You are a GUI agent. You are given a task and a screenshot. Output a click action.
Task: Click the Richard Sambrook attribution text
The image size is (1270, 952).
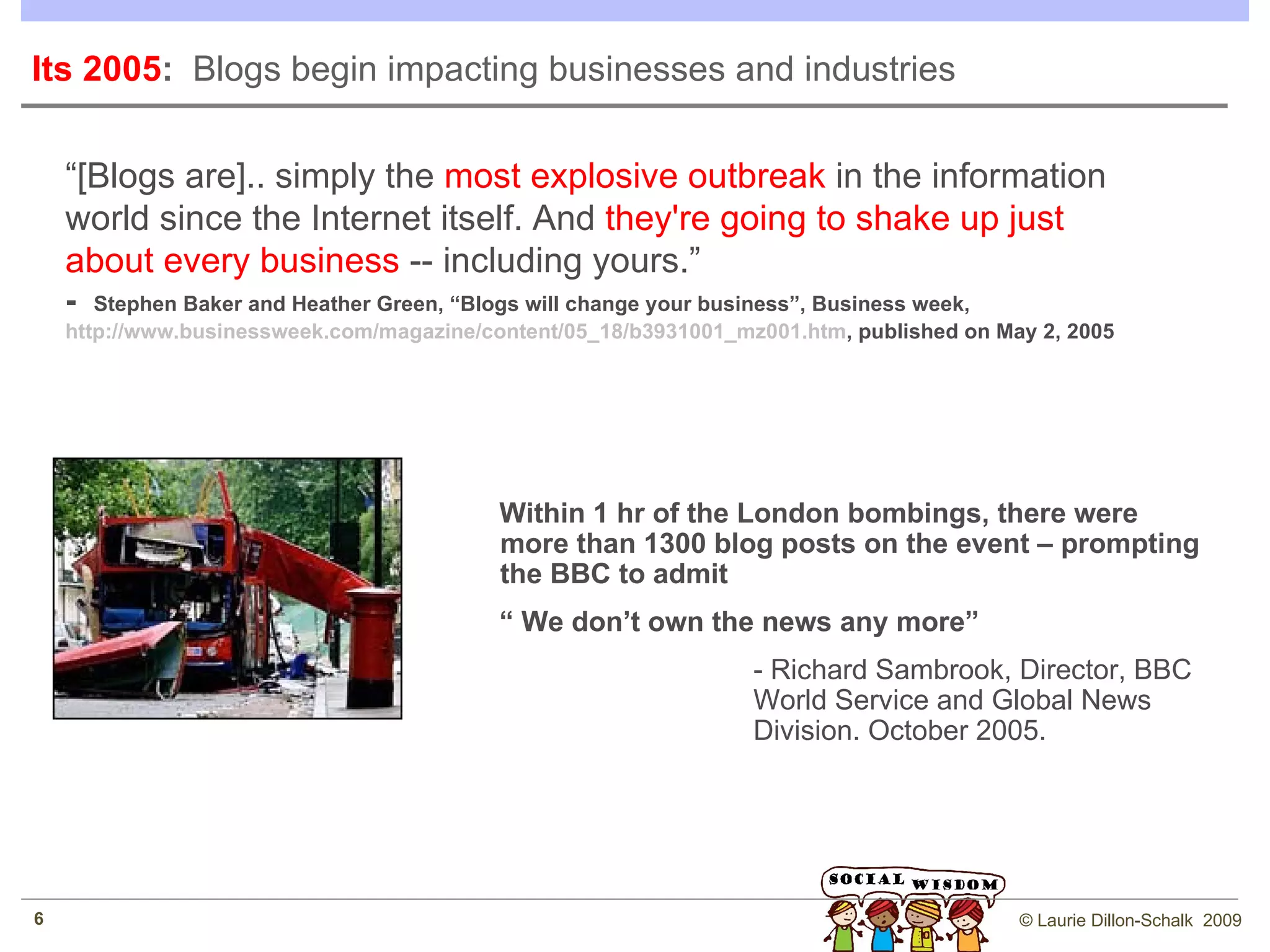coord(970,700)
